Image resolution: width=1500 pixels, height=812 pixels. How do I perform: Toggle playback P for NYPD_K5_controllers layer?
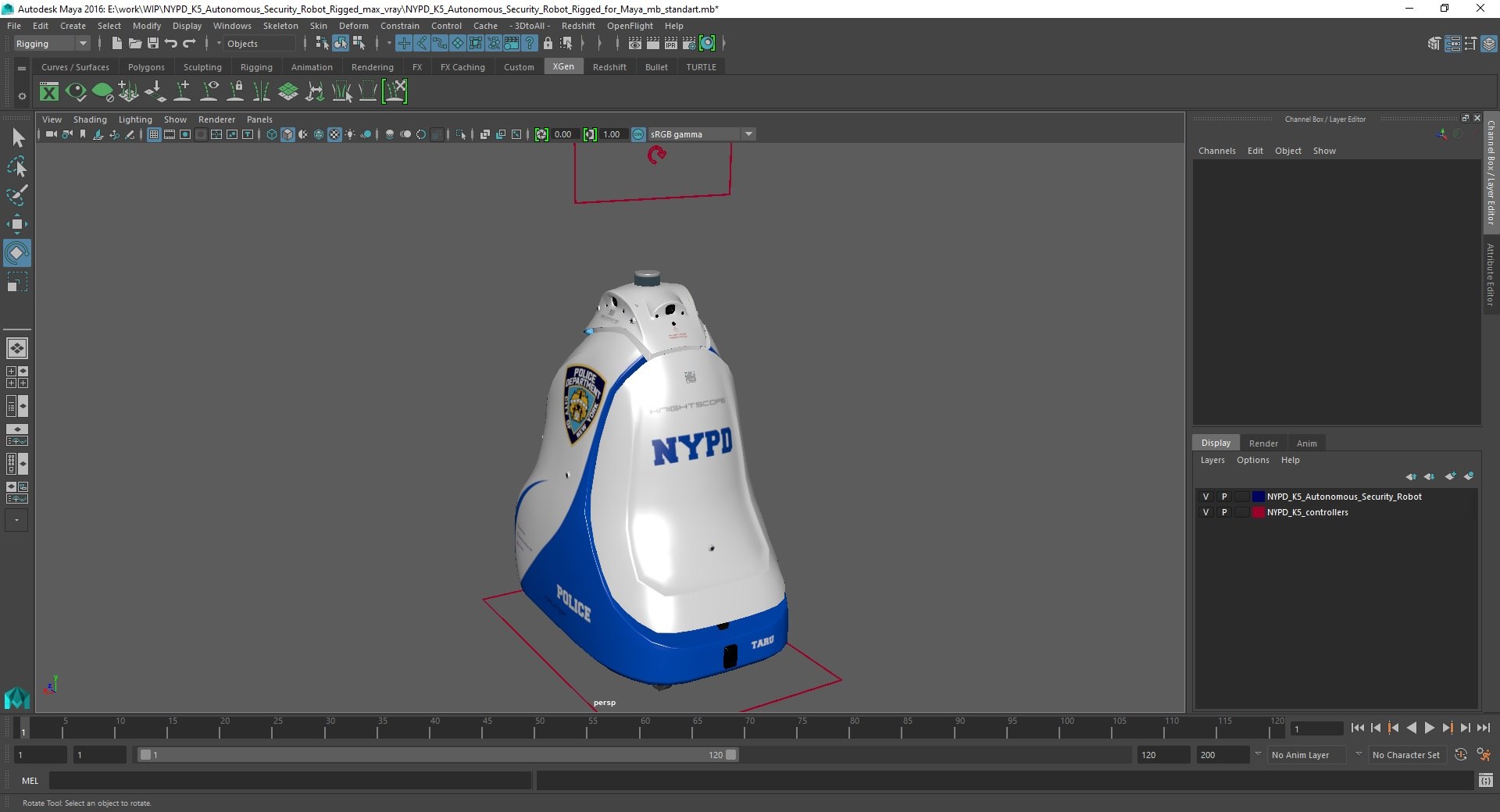point(1224,512)
